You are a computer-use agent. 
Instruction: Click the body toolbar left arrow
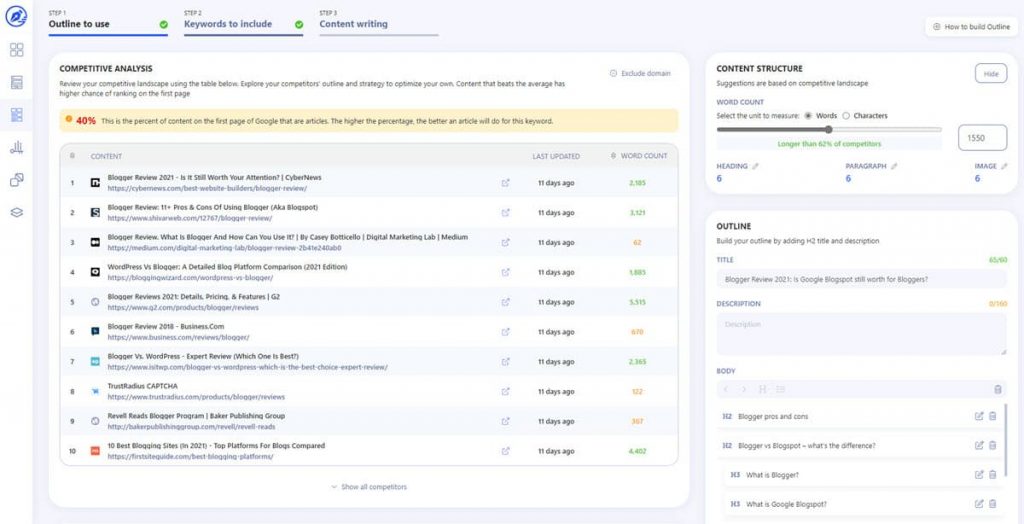(726, 389)
